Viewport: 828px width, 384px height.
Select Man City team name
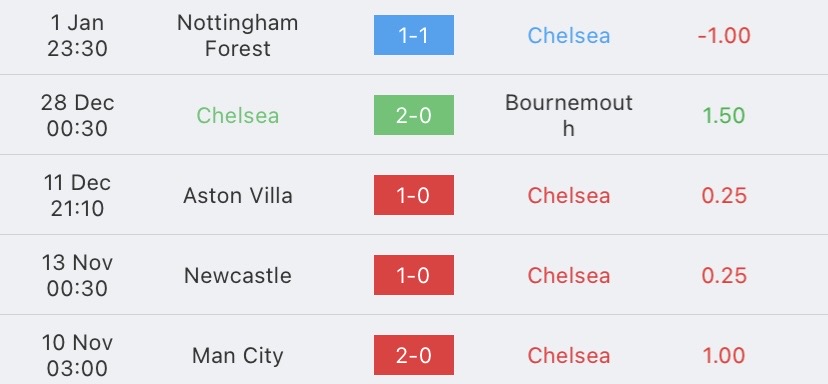pyautogui.click(x=238, y=355)
